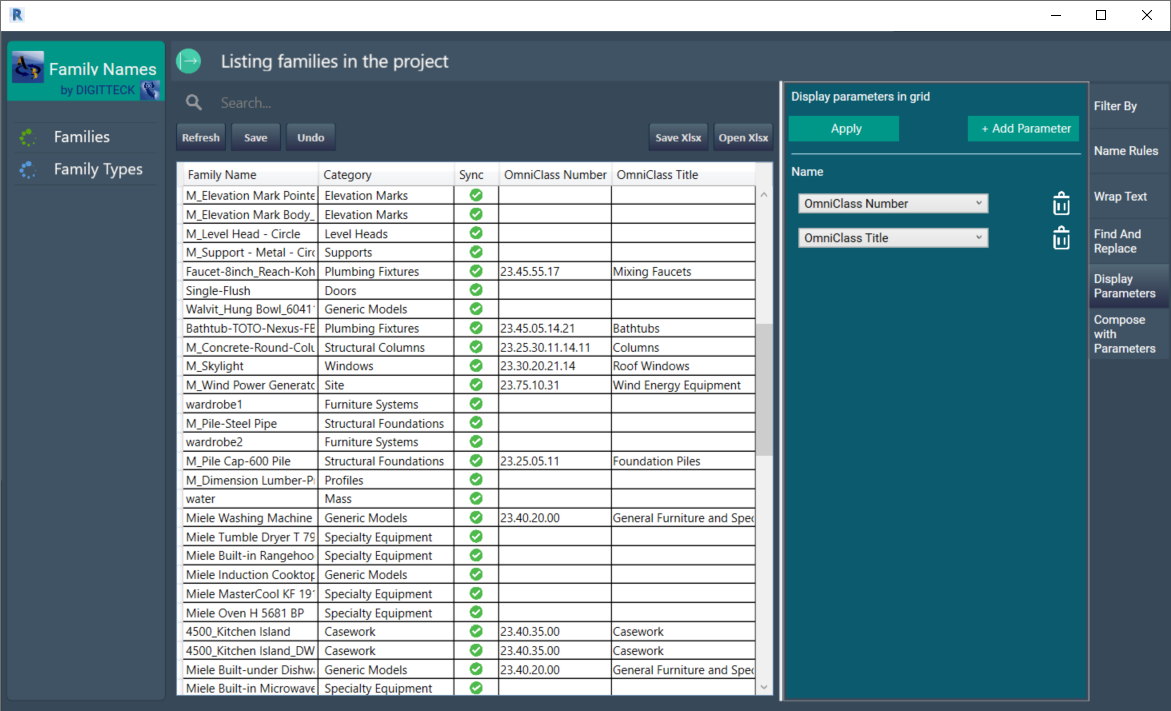Click the Revit icon in the title bar

pos(15,15)
